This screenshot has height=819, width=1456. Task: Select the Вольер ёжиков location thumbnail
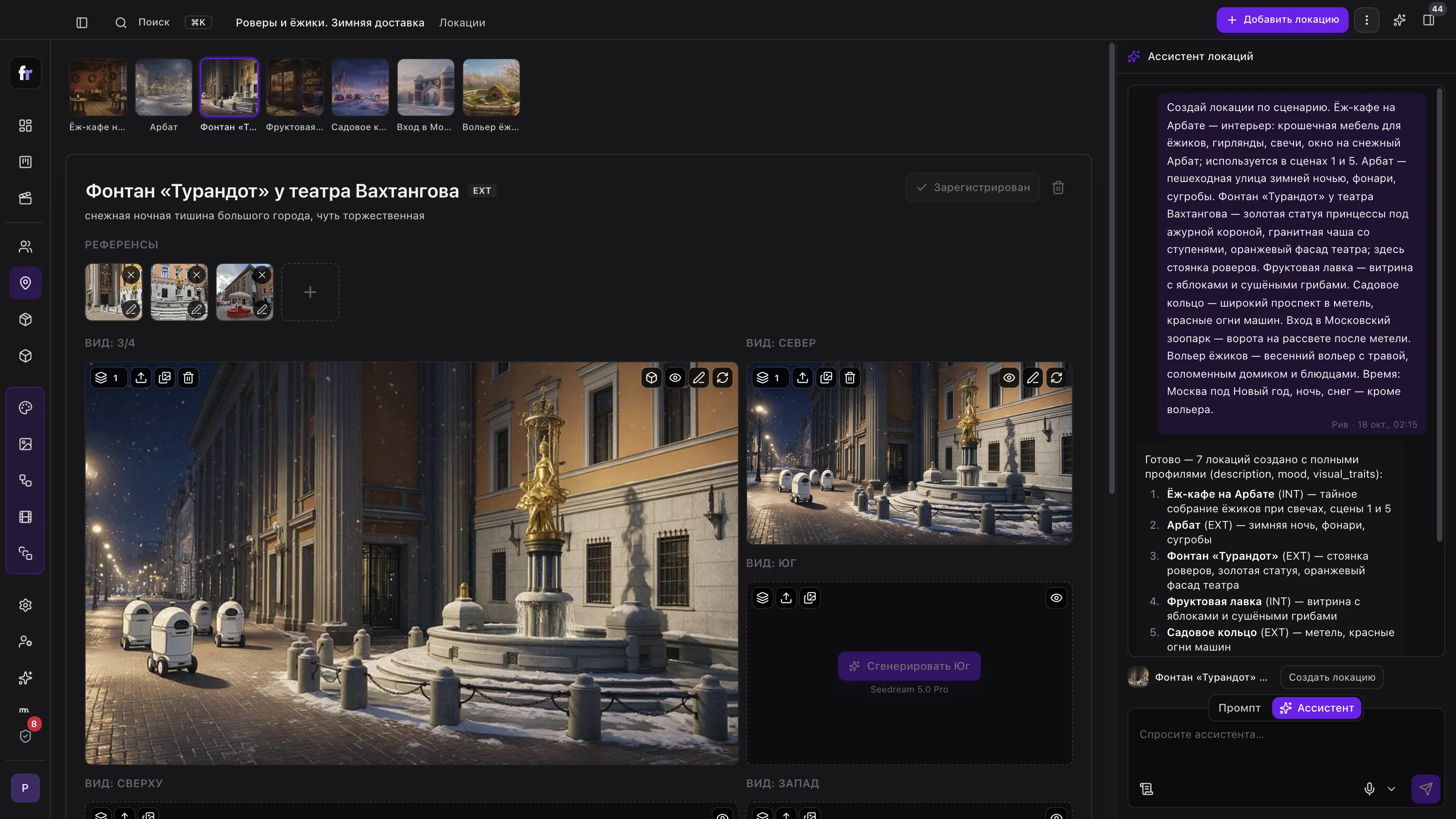[x=491, y=88]
